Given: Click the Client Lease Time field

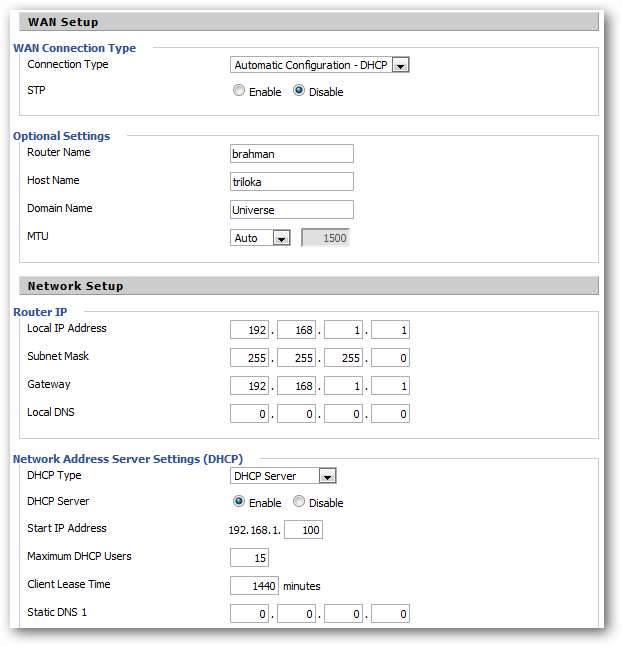Looking at the screenshot, I should point(254,586).
